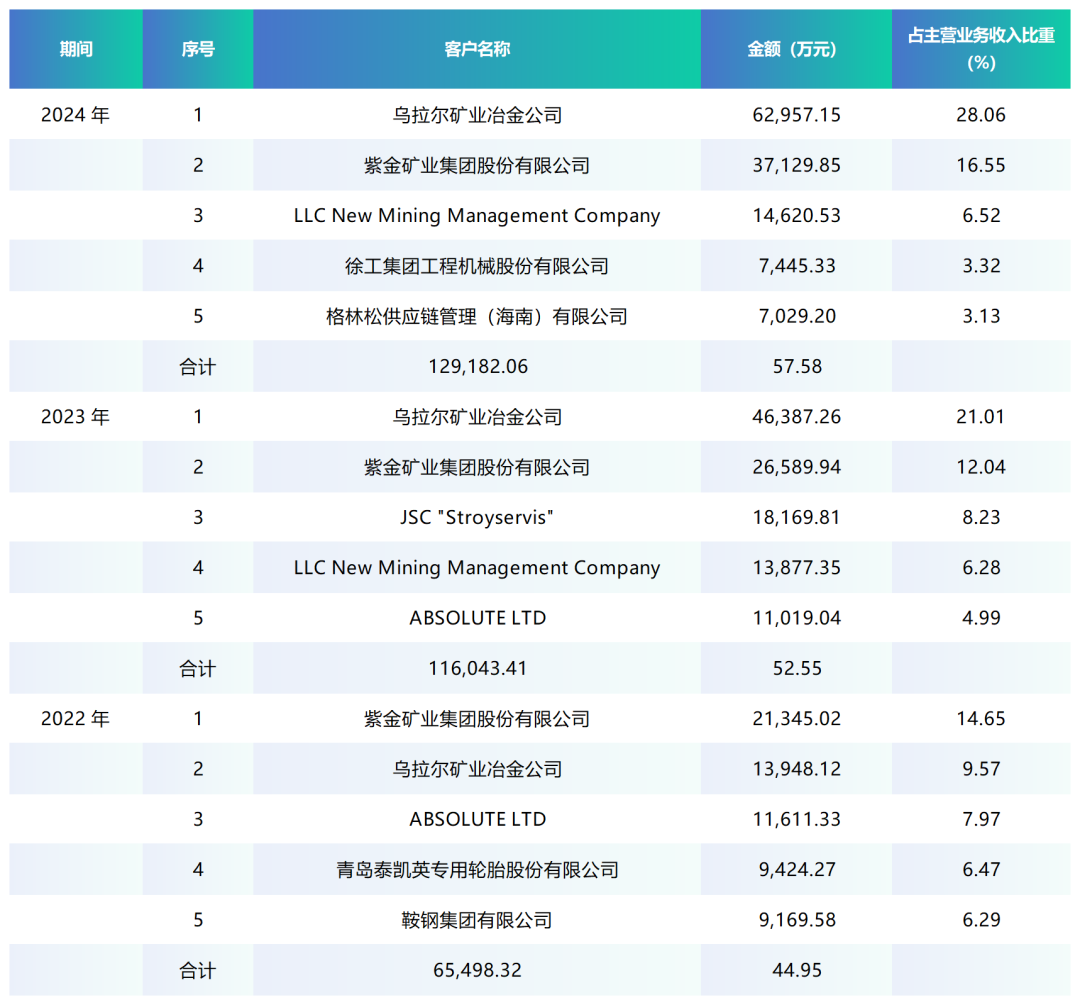Click percentage 6.28
Image resolution: width=1080 pixels, height=1005 pixels.
[981, 568]
